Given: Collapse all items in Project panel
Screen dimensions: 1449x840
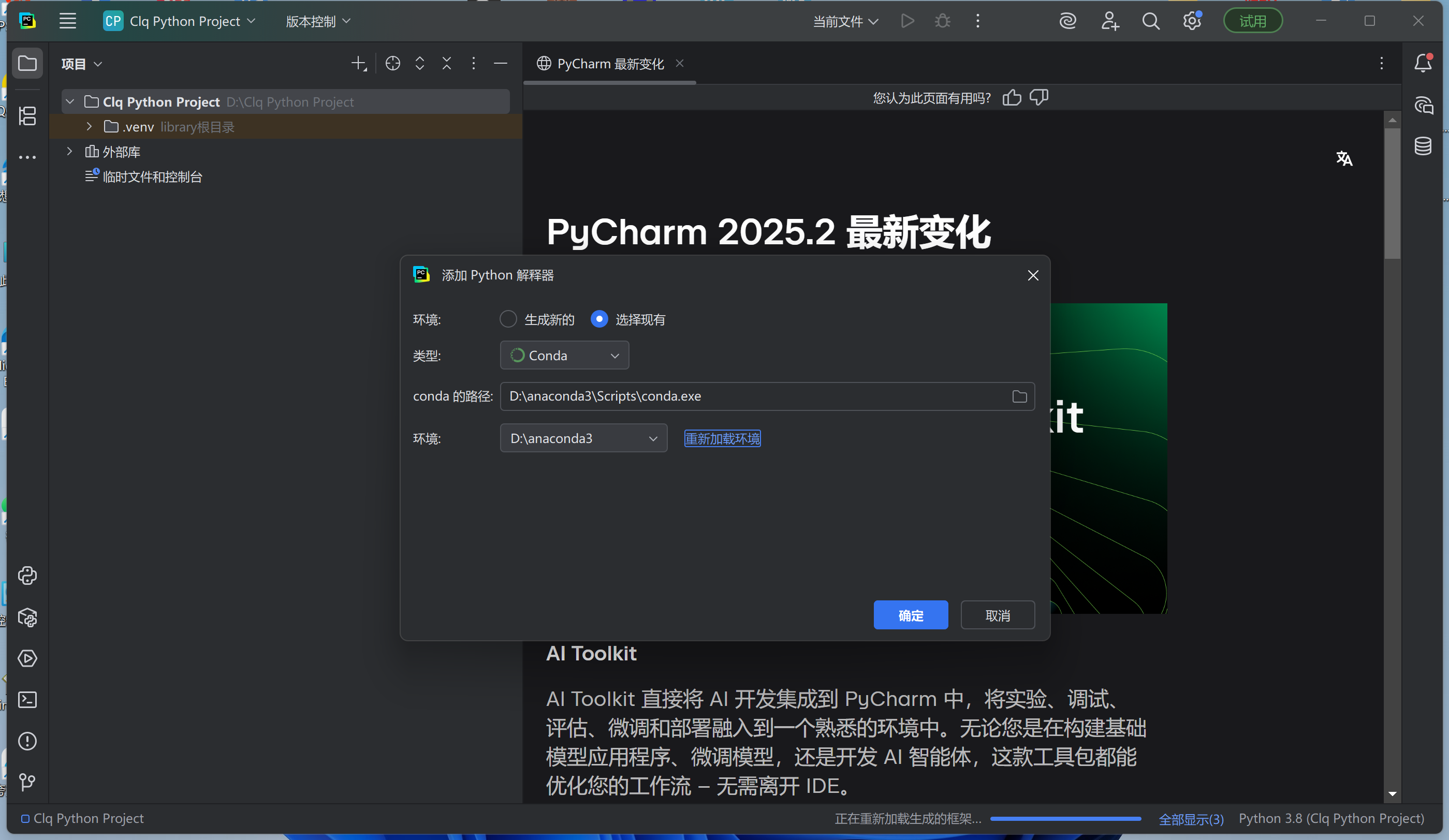Looking at the screenshot, I should tap(447, 63).
